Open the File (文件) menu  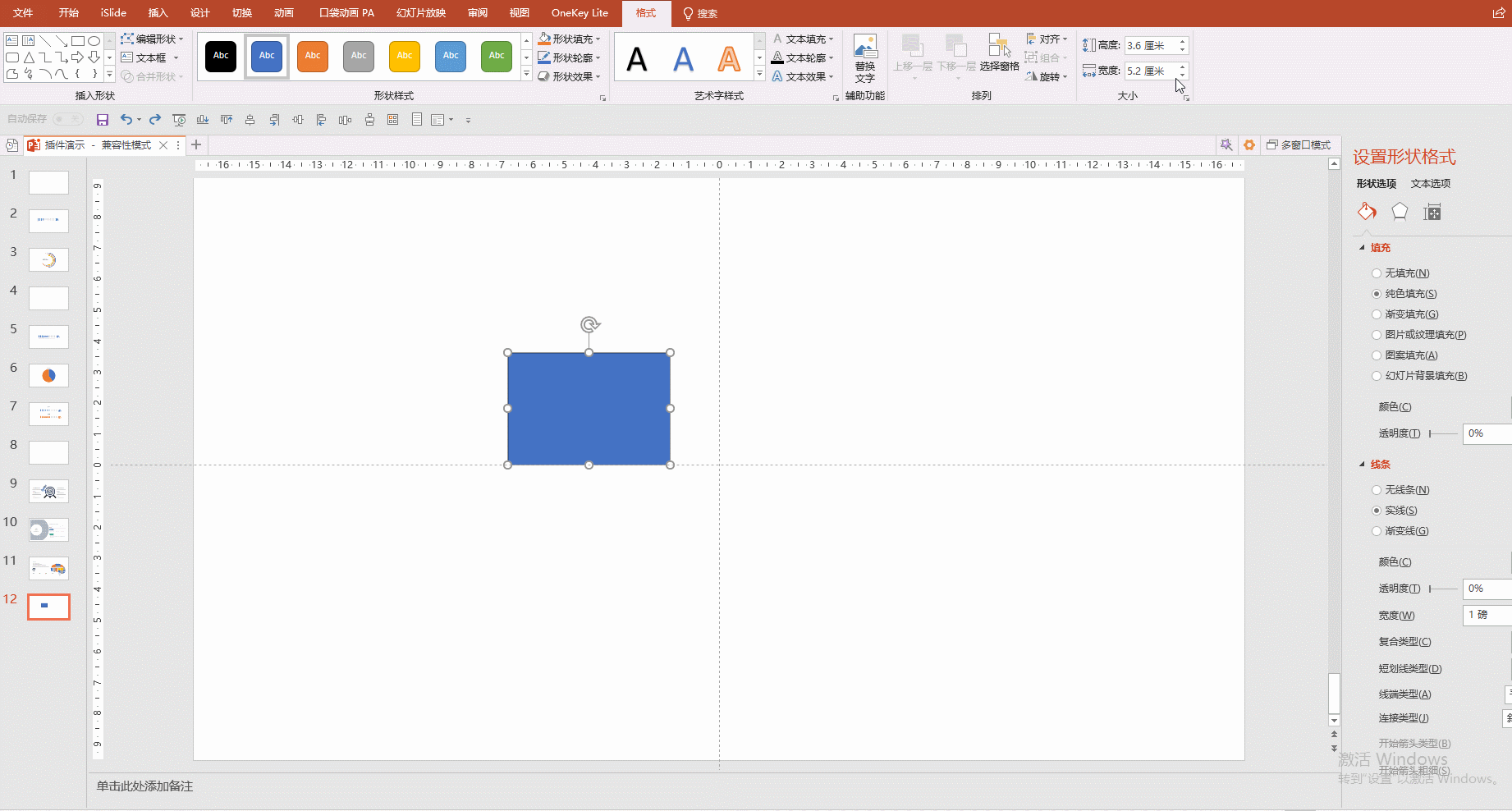click(23, 13)
